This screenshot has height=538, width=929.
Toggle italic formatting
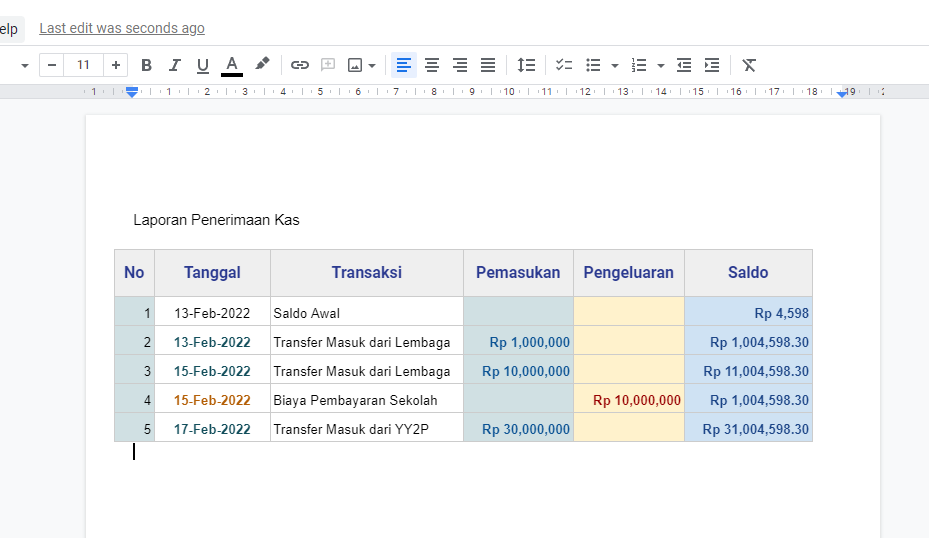click(174, 65)
